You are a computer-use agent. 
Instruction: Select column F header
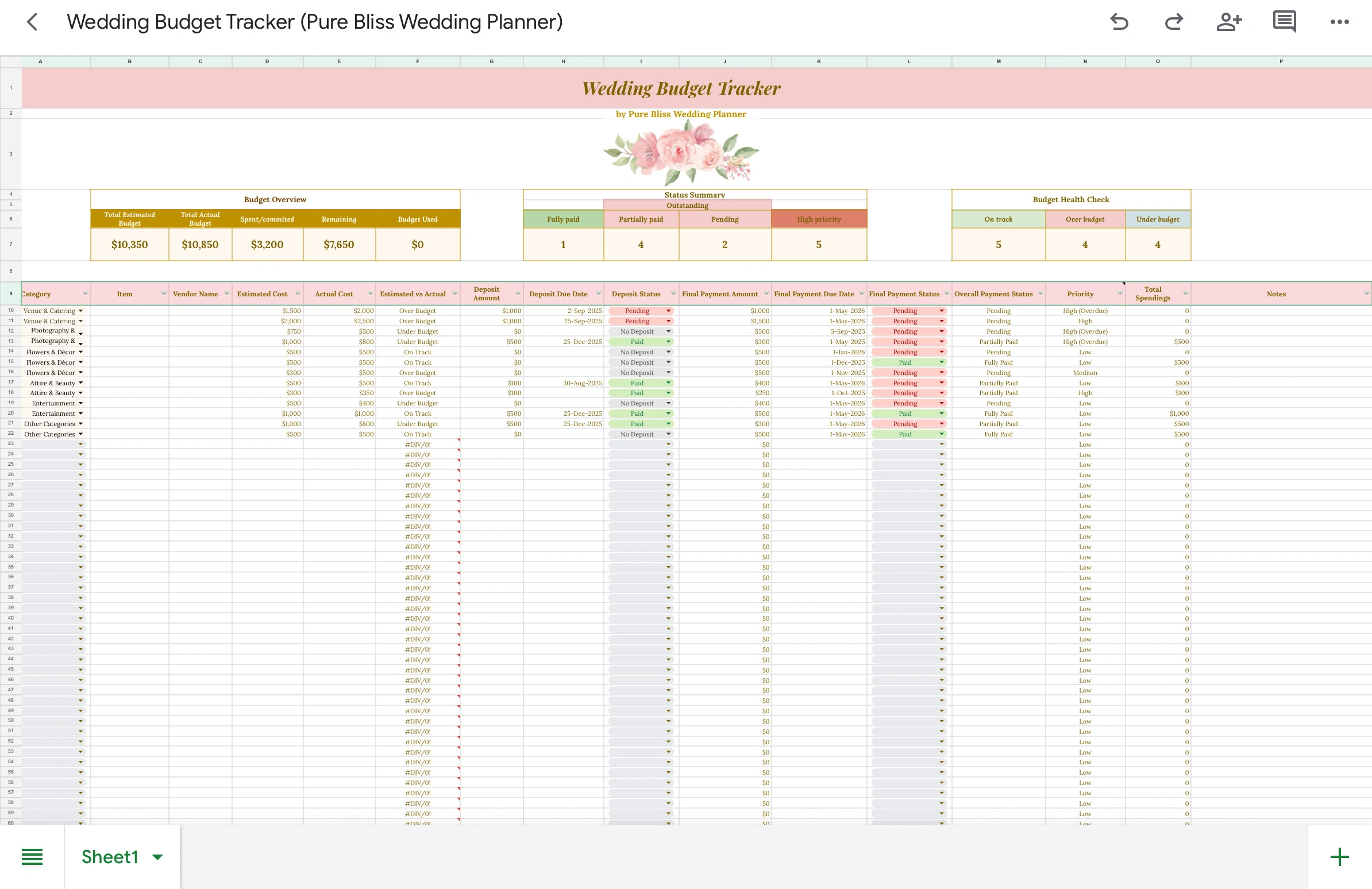417,61
